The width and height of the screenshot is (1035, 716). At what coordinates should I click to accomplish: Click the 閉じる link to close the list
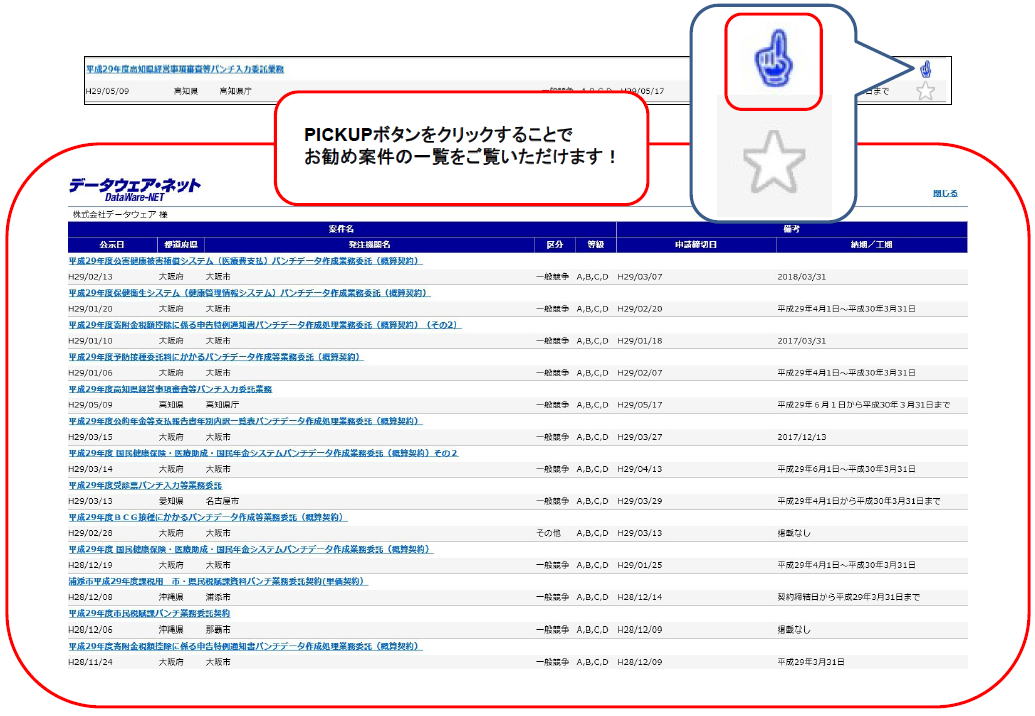[945, 193]
